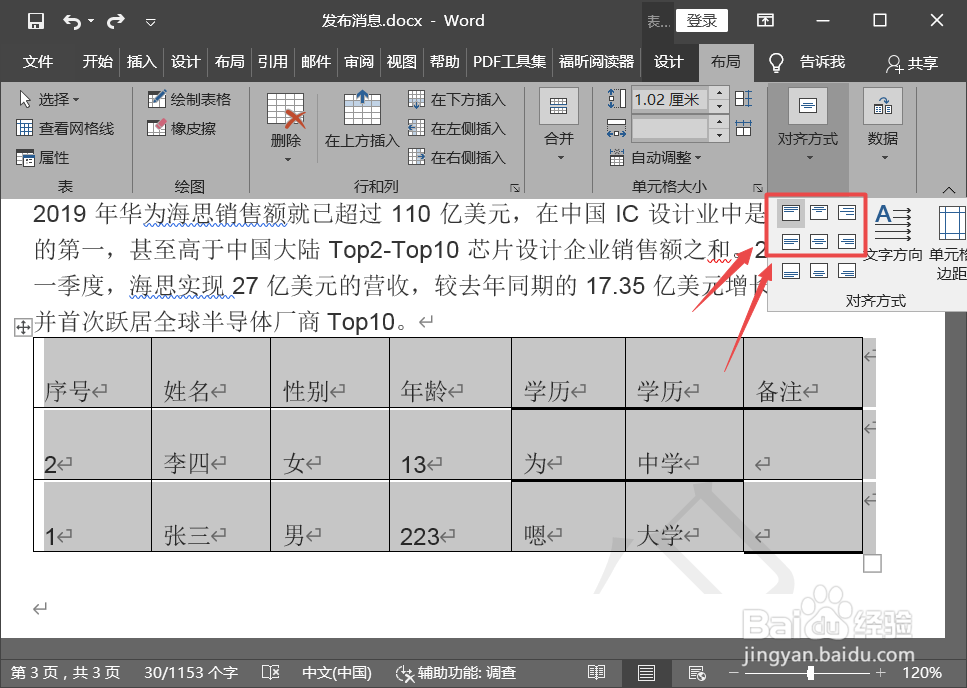Select the align top left icon

click(791, 213)
